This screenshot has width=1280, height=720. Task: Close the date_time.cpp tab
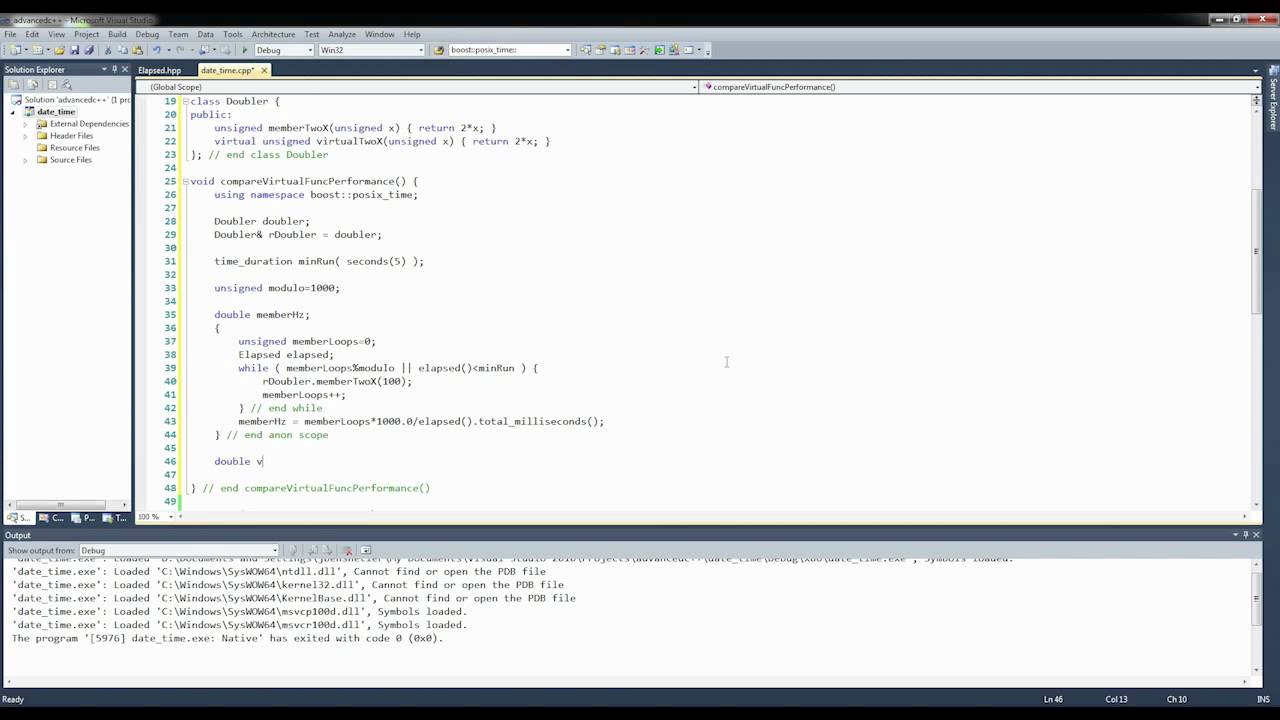coord(264,70)
